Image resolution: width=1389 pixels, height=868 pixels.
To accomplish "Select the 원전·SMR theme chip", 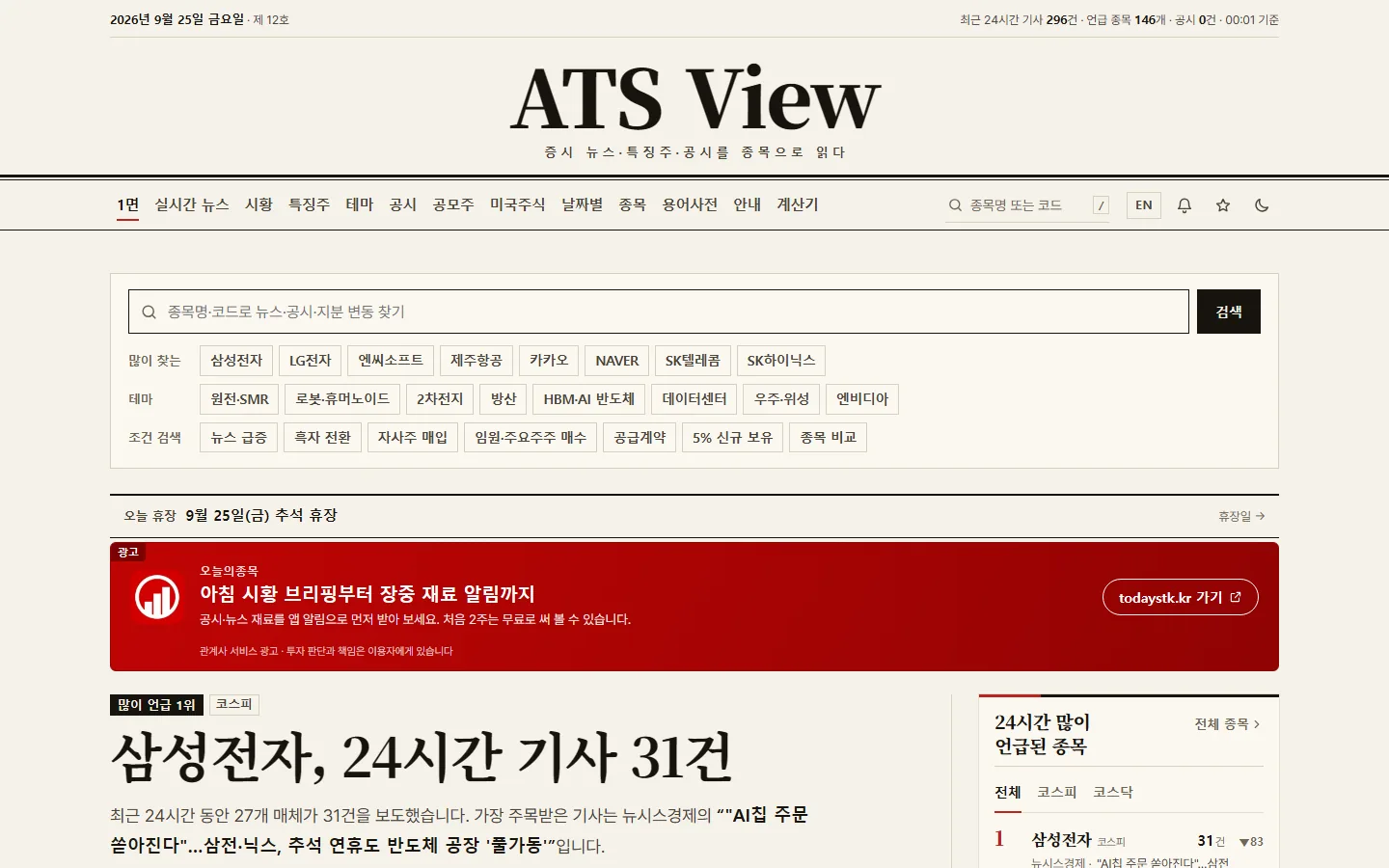I will click(240, 399).
